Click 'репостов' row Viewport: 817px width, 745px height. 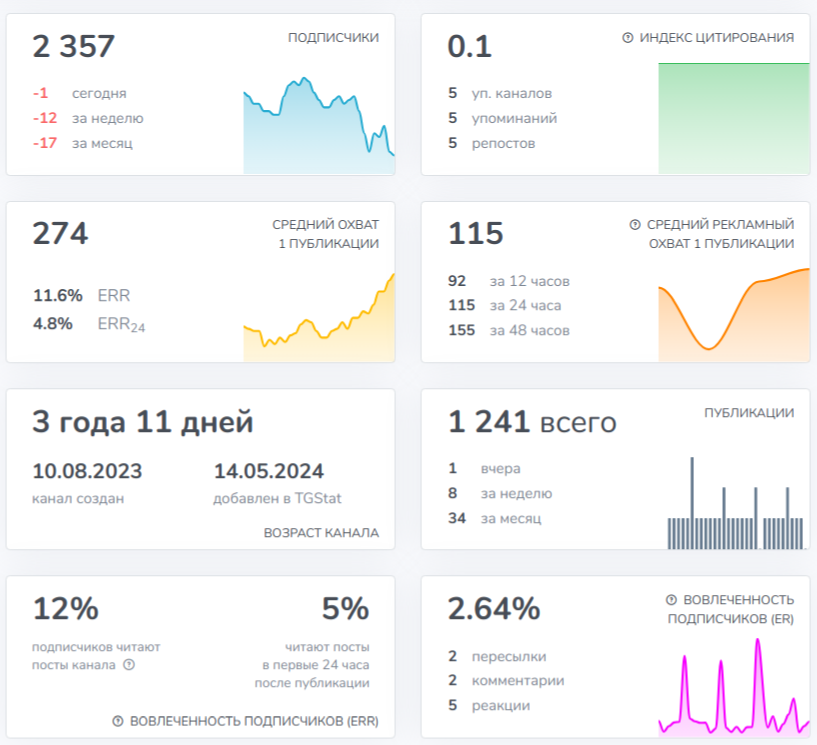click(491, 143)
